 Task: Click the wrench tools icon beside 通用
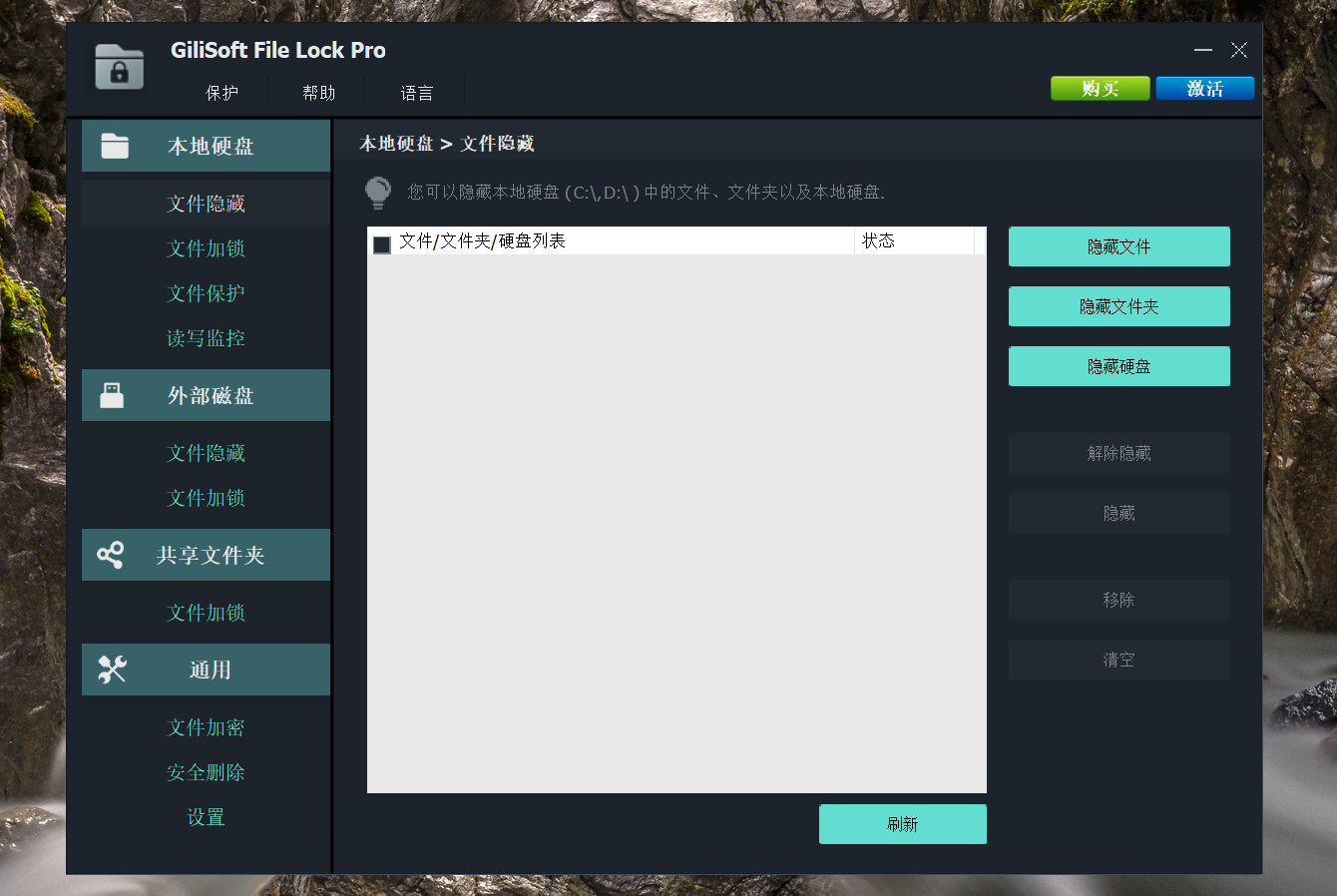click(x=112, y=670)
